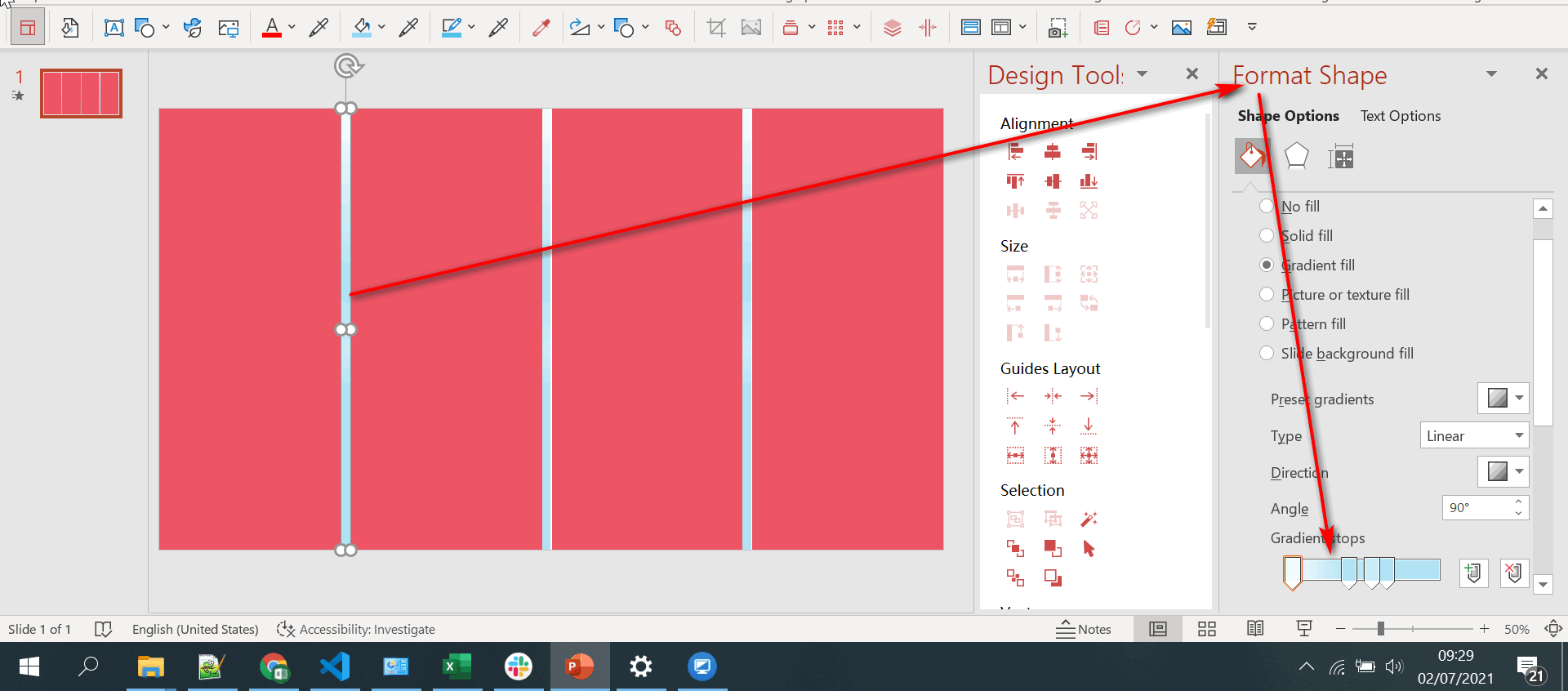Click the left guide arrow in Guides Layout
Screen dimensions: 1568x691
(1015, 396)
